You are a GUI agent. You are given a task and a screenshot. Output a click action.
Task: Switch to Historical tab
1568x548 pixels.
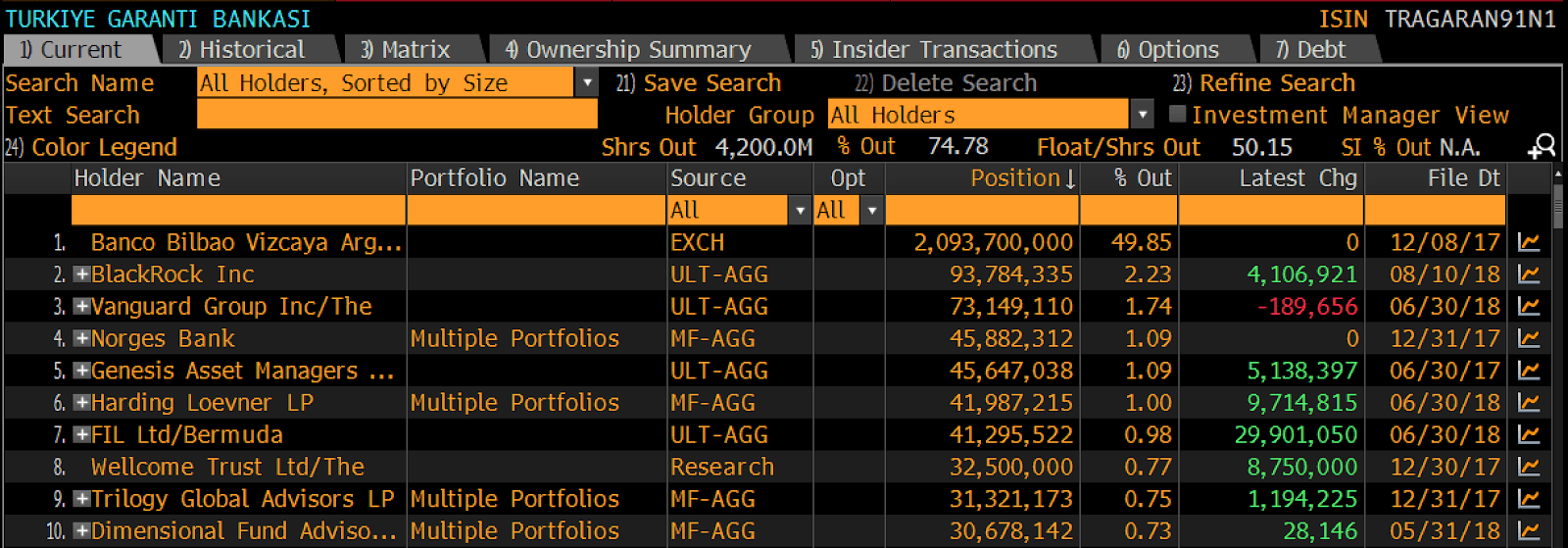point(250,49)
